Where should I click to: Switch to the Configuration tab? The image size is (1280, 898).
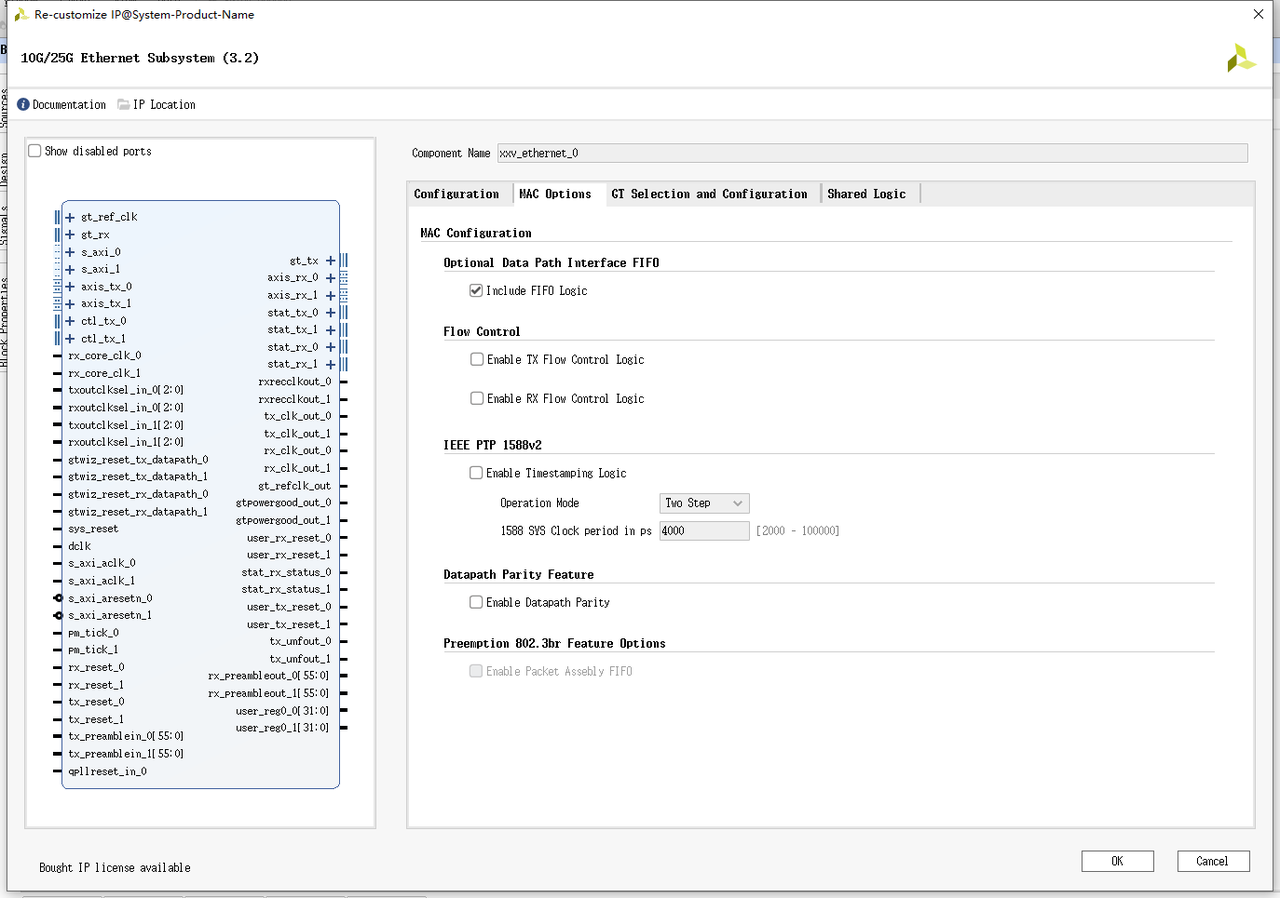click(x=457, y=194)
